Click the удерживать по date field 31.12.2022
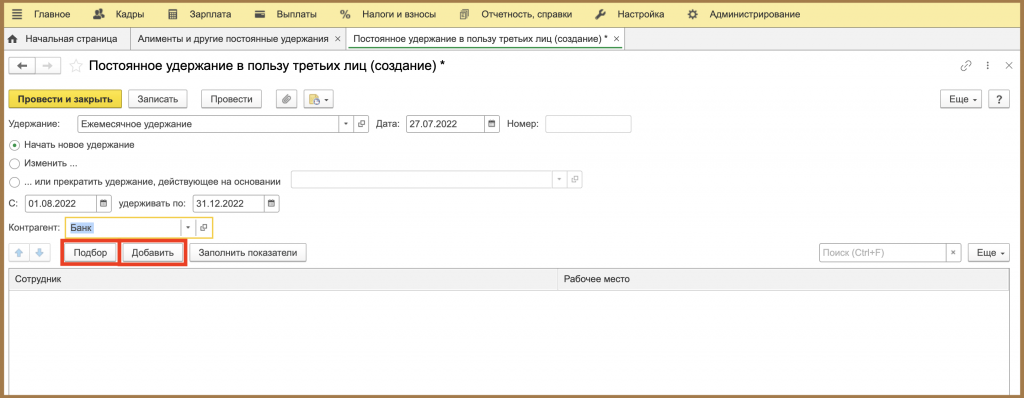This screenshot has height=398, width=1024. 229,203
